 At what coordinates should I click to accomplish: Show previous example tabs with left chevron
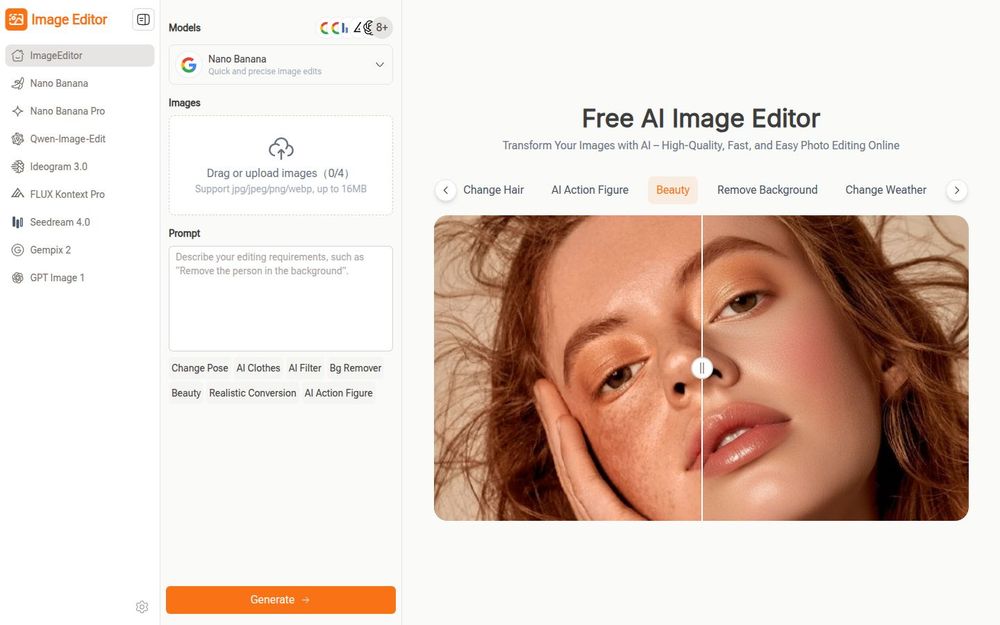(x=446, y=190)
